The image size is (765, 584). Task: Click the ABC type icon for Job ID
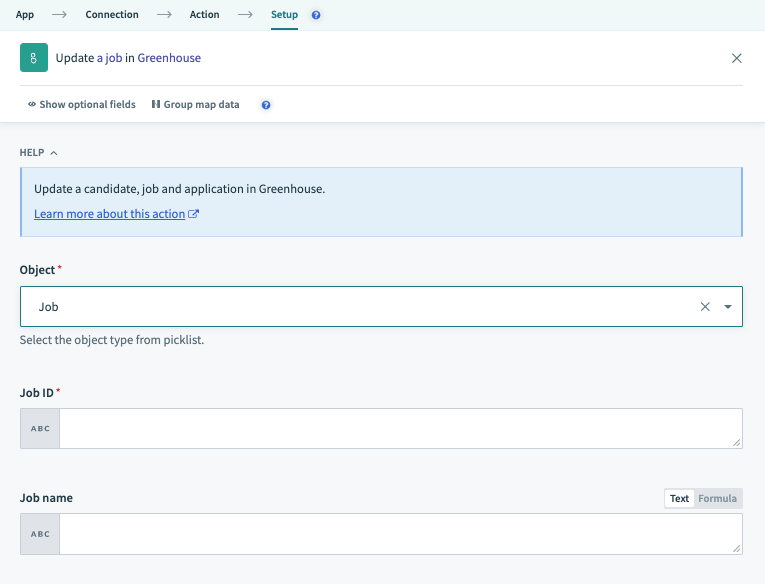coord(40,428)
